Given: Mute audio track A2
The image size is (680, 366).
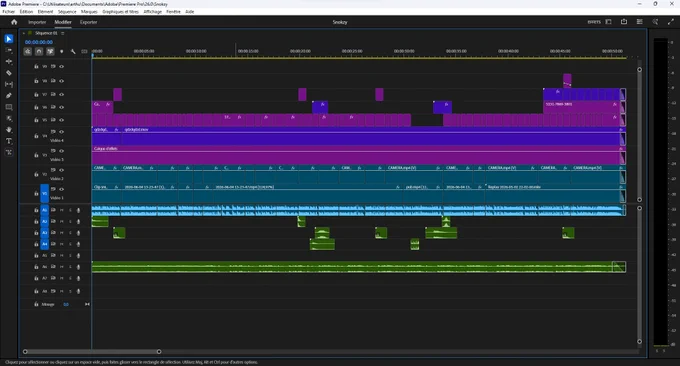Looking at the screenshot, I should 62,222.
